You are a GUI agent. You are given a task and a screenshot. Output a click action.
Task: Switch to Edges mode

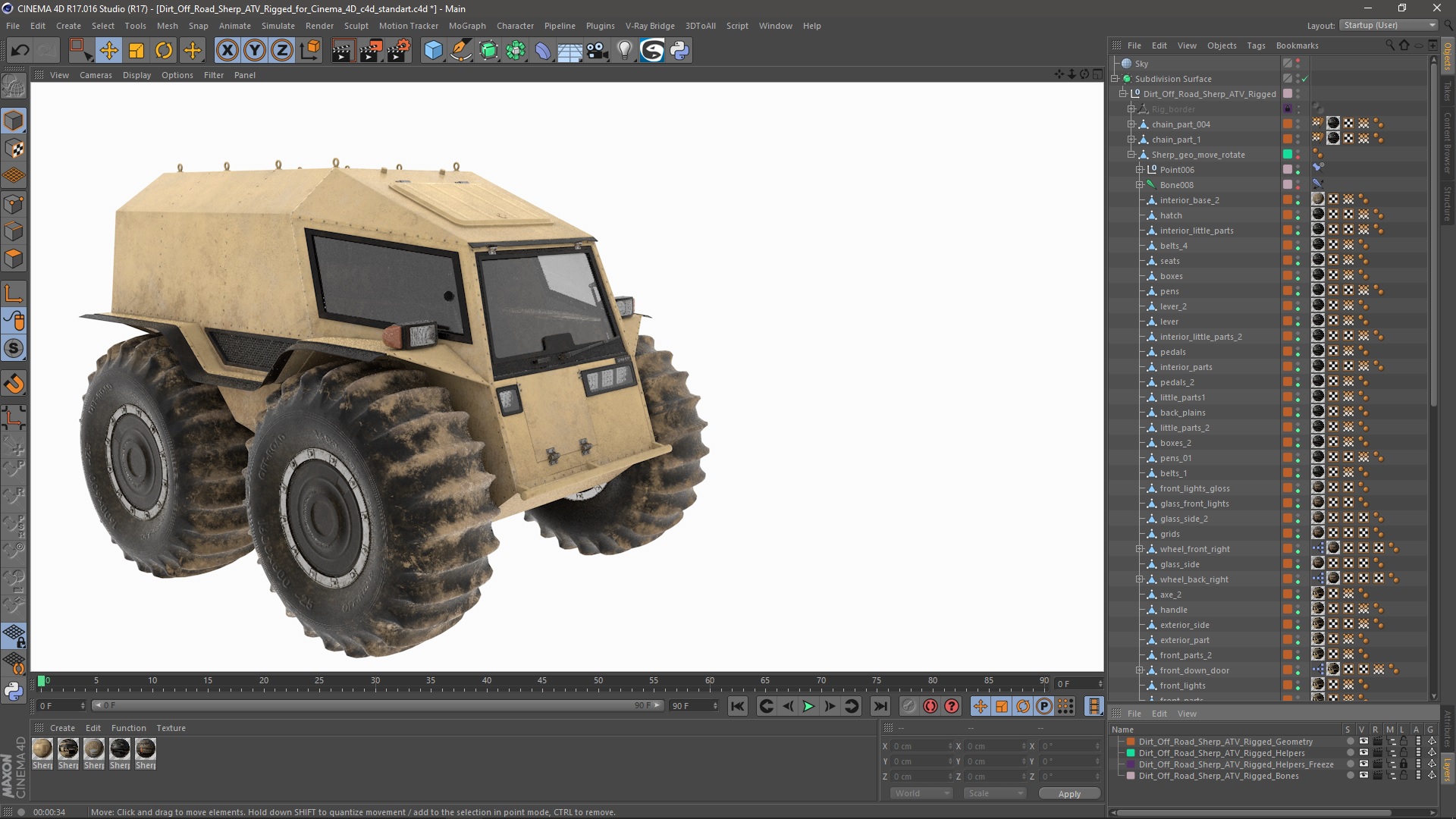pos(14,231)
